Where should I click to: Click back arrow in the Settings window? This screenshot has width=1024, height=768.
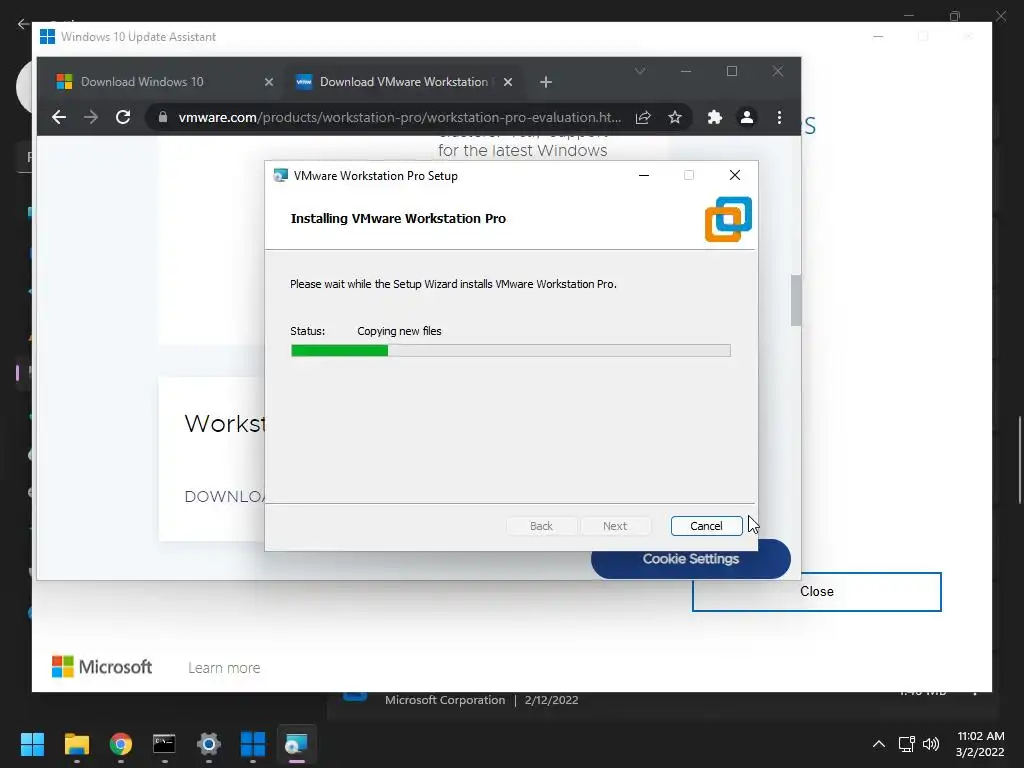23,24
